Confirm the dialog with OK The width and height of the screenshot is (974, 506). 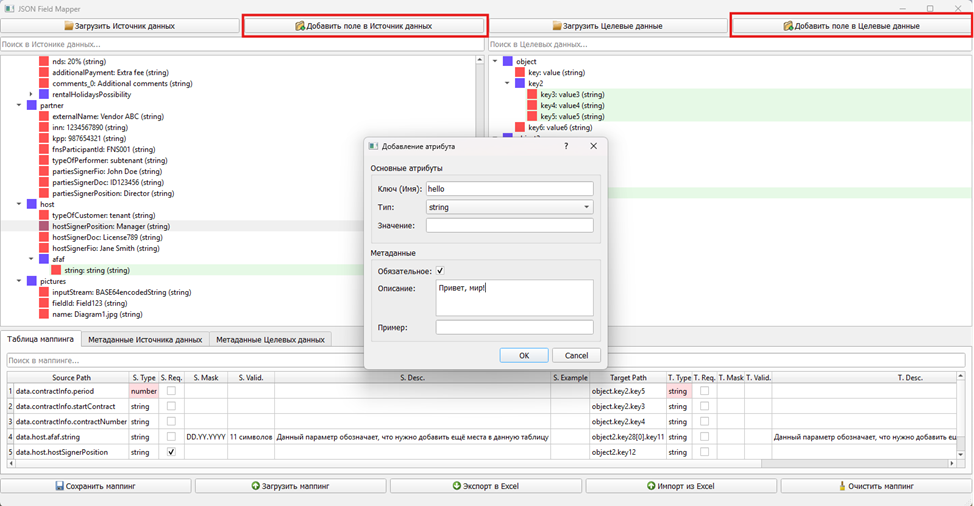pyautogui.click(x=524, y=355)
